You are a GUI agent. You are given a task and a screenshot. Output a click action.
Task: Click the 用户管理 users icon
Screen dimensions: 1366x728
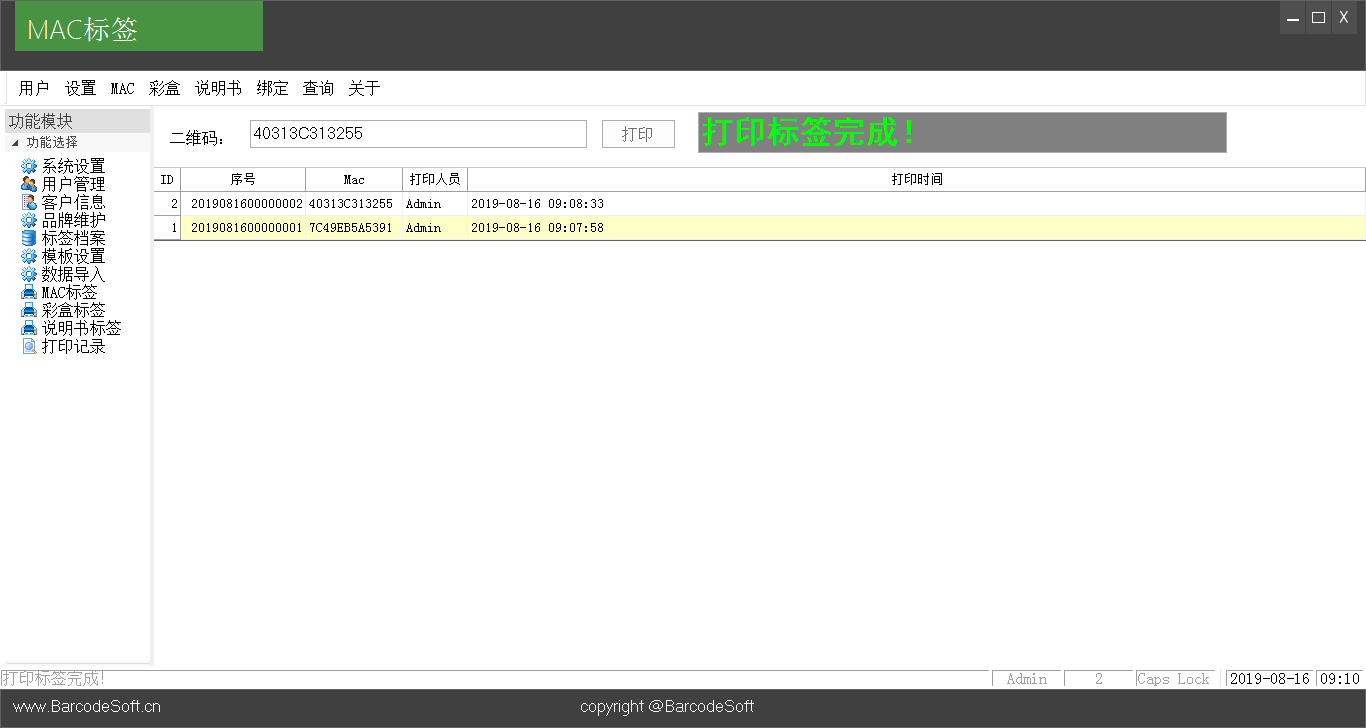click(29, 184)
